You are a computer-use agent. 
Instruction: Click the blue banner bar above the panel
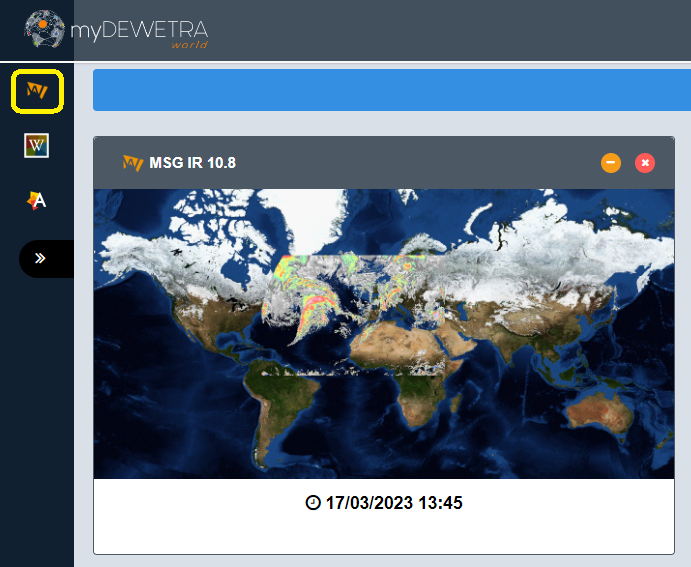(x=390, y=91)
